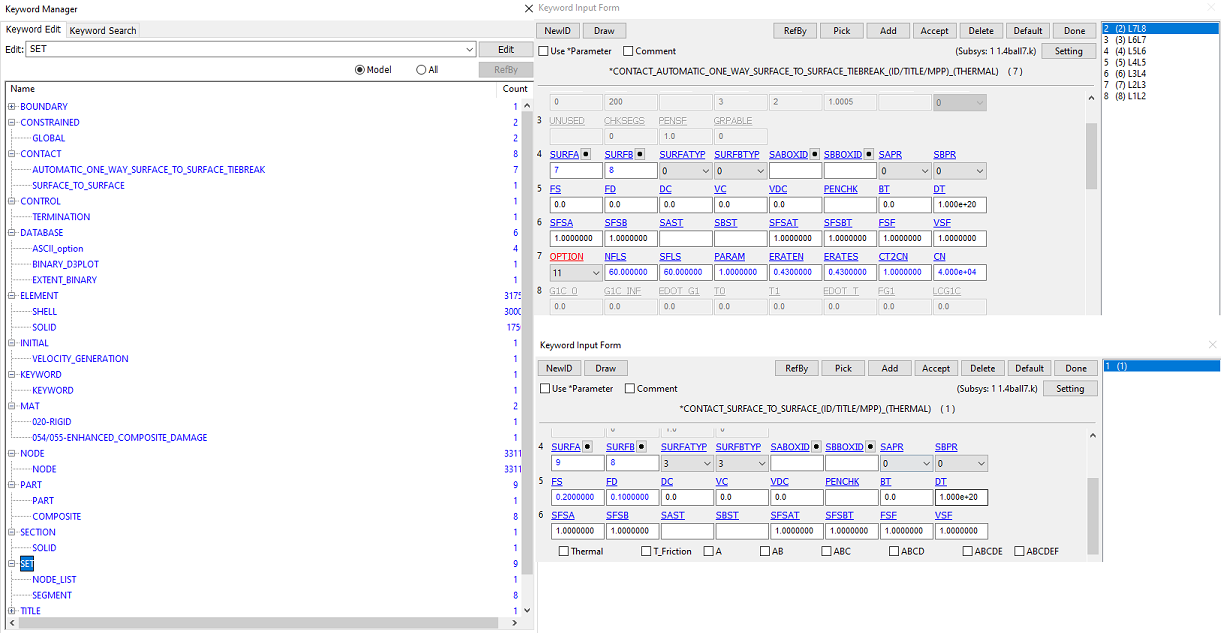Click Pick in the upper TIEBREAK form
The height and width of the screenshot is (633, 1221).
(x=842, y=31)
